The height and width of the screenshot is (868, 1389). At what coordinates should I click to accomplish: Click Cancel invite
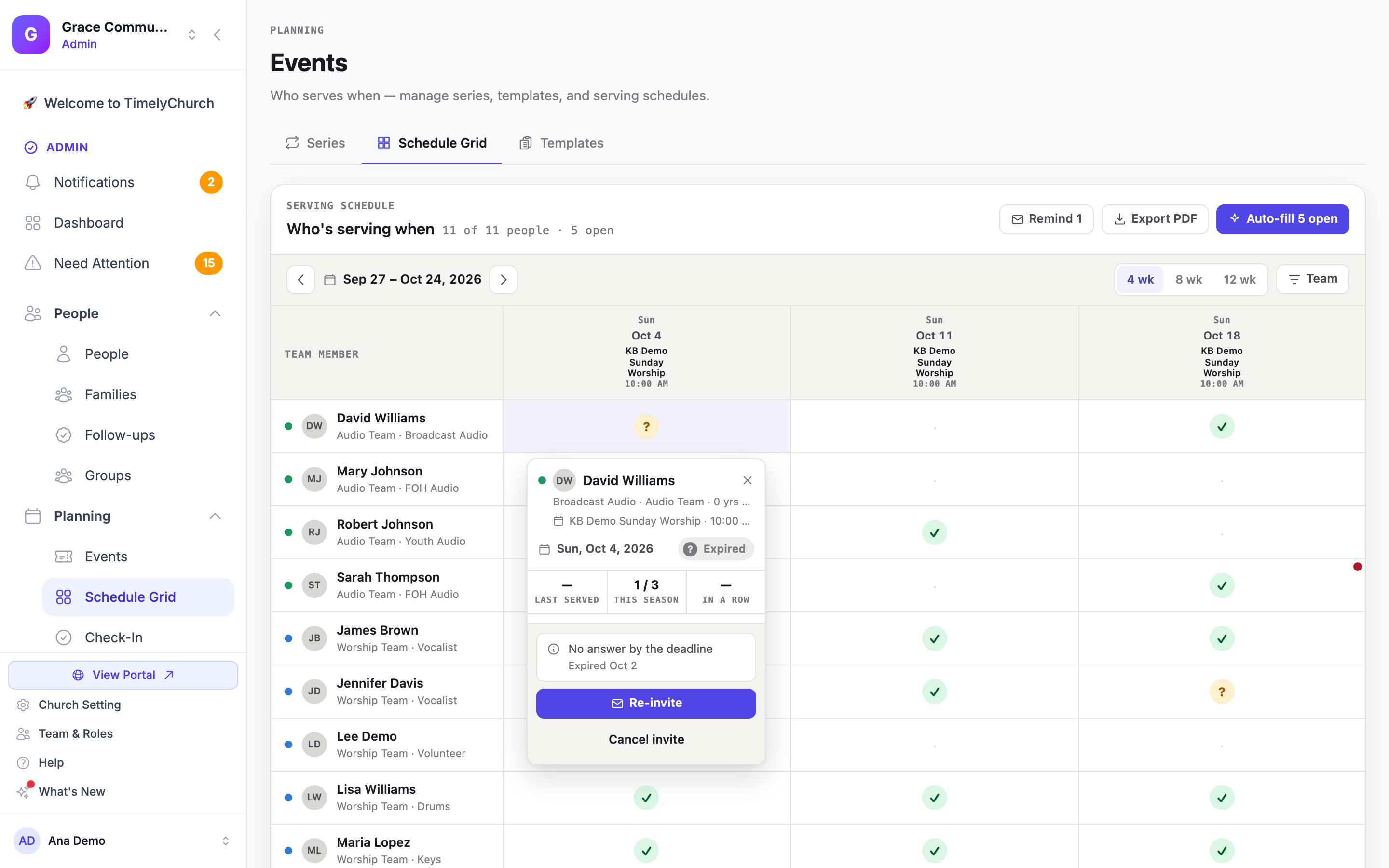pyautogui.click(x=646, y=739)
